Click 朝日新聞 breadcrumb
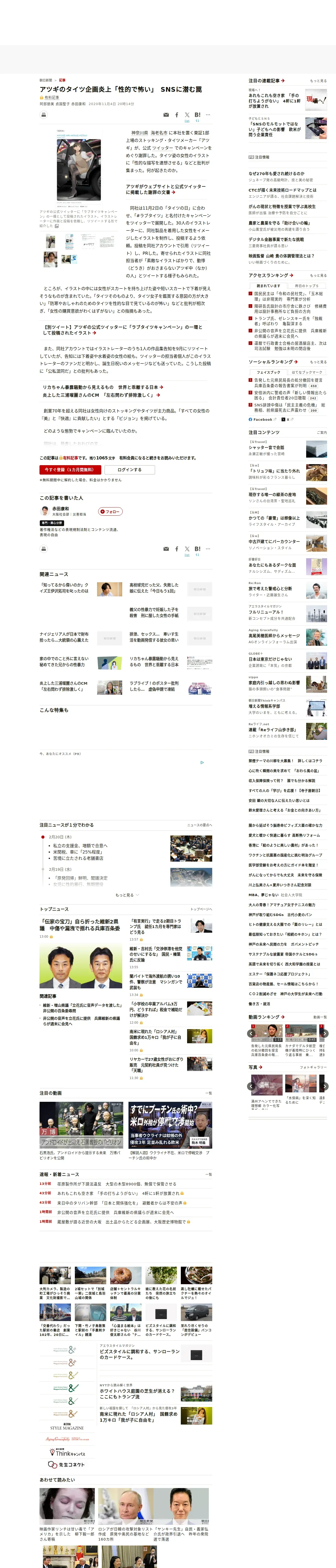This screenshot has width=336, height=1568. (x=46, y=80)
